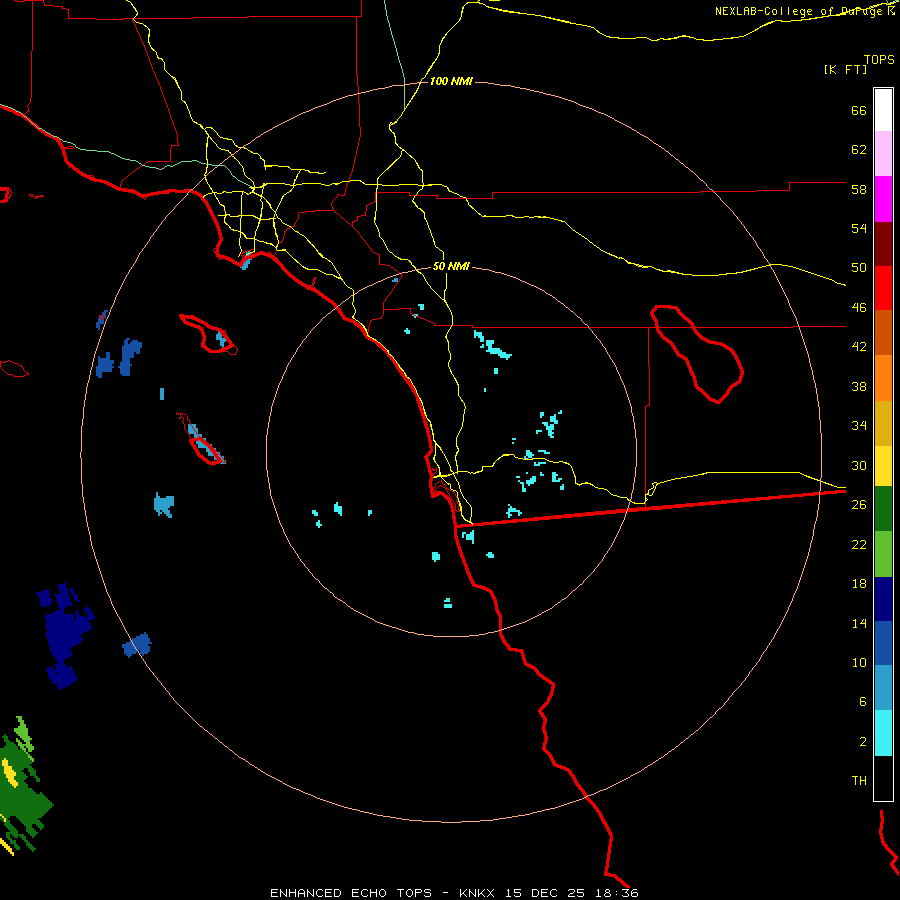The width and height of the screenshot is (900, 900).
Task: Click the white 66 kft legend swatch
Action: (883, 110)
